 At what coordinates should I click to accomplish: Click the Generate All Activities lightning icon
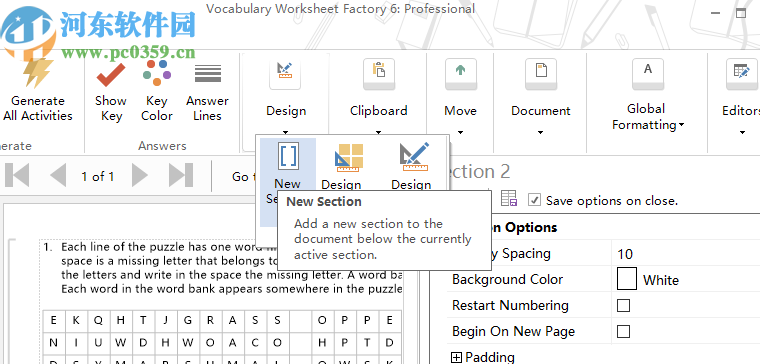point(38,73)
